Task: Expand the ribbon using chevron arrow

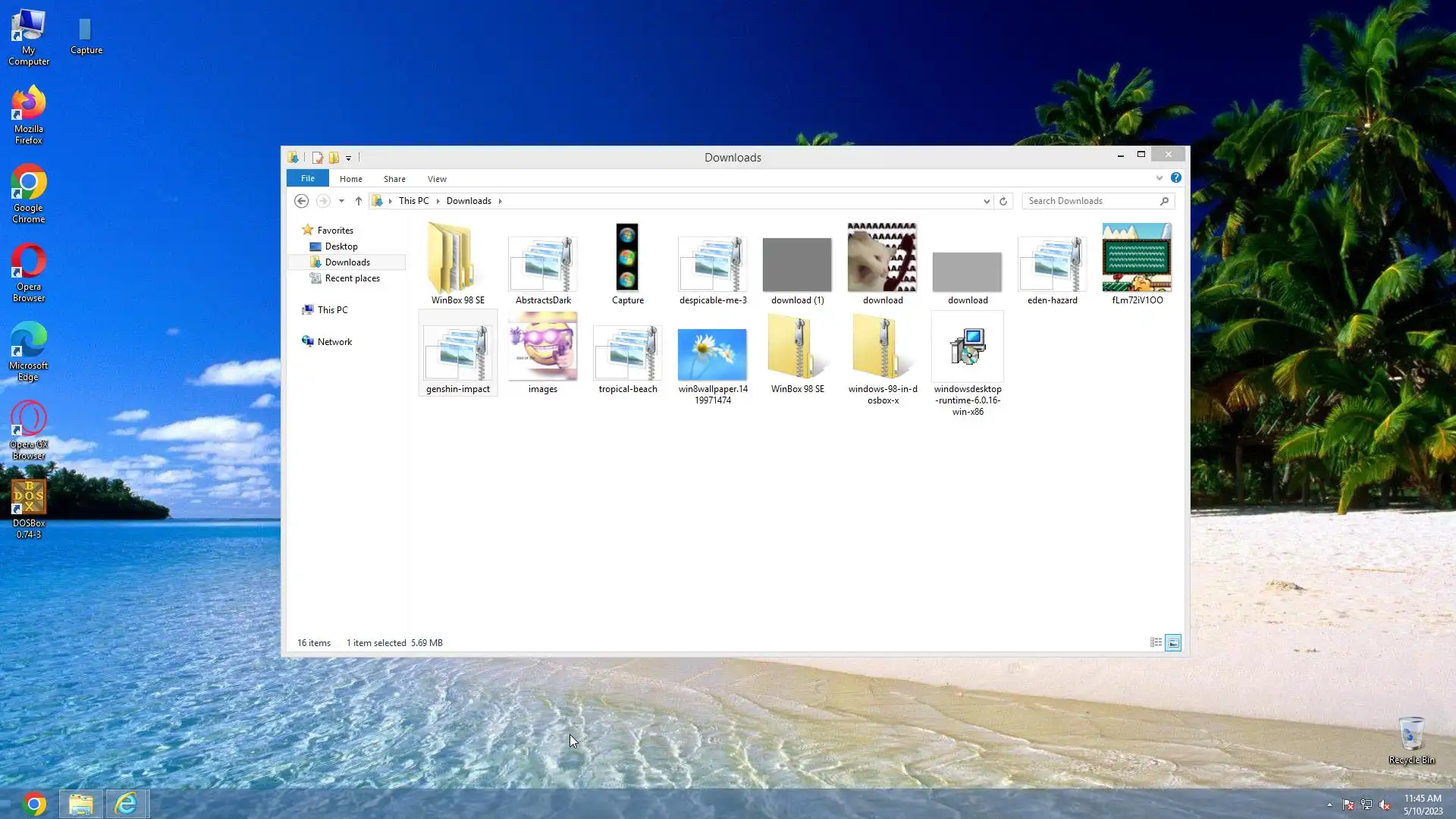Action: [x=1159, y=178]
